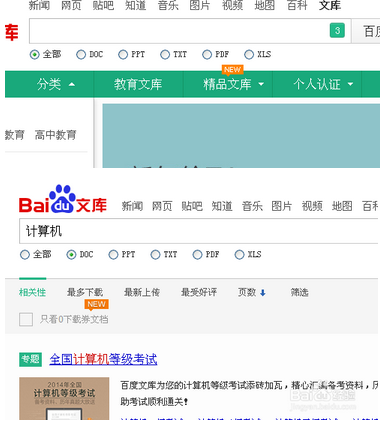380x428 pixels.
Task: Click 新闻 link beside the Baidu文库 logo
Action: [132, 206]
